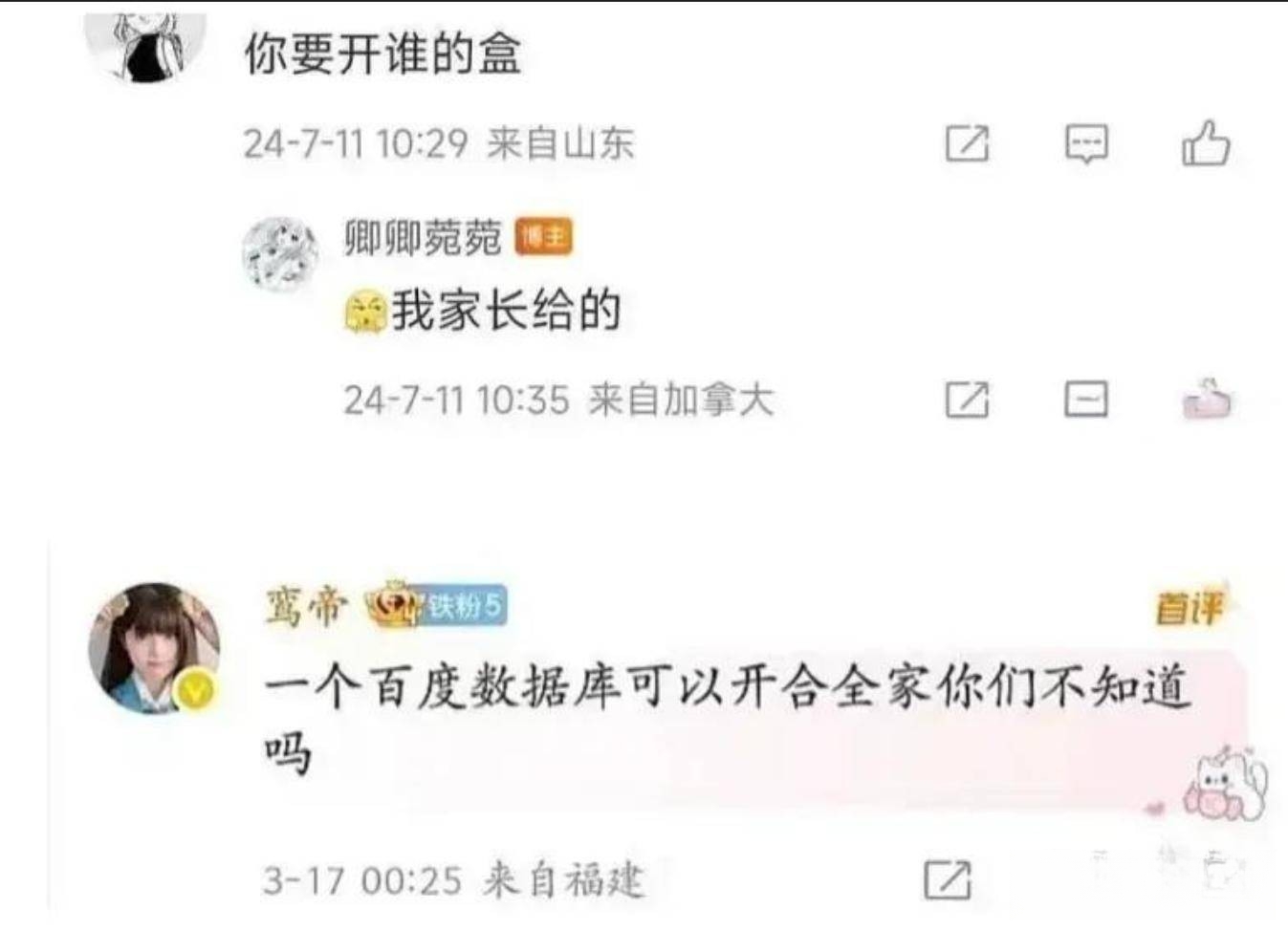1288x931 pixels.
Task: Share the comment from 福建
Action: [x=947, y=879]
